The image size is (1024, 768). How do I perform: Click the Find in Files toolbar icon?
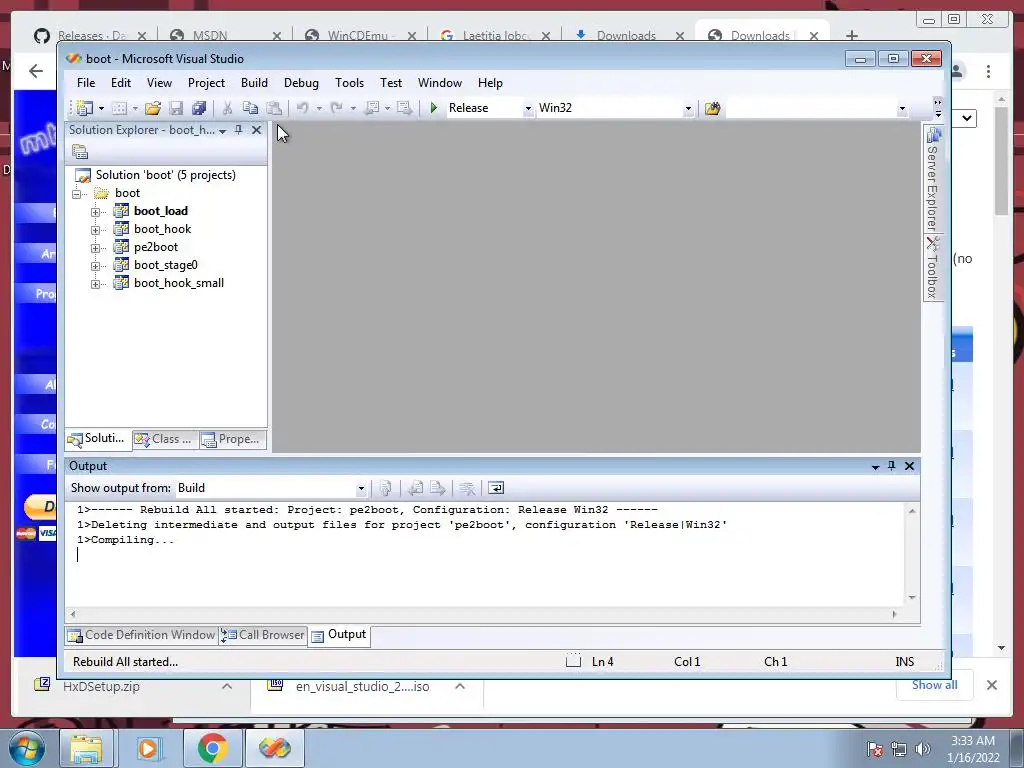point(712,108)
